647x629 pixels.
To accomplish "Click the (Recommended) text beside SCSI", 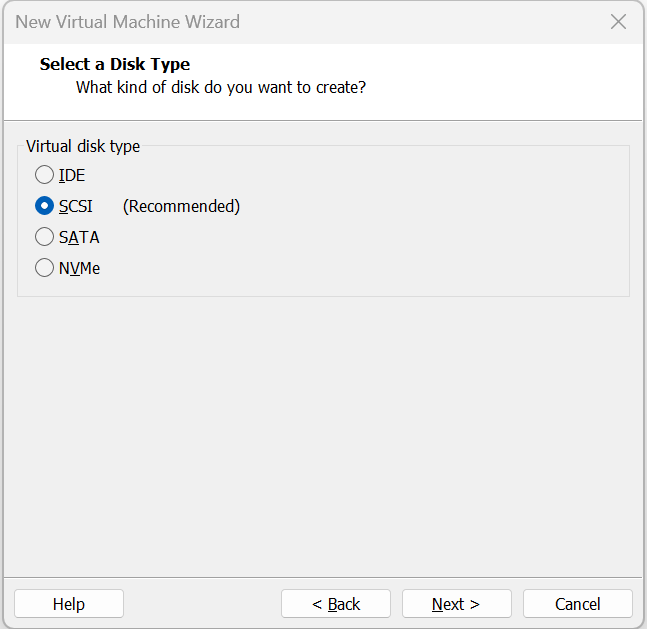I will [181, 206].
